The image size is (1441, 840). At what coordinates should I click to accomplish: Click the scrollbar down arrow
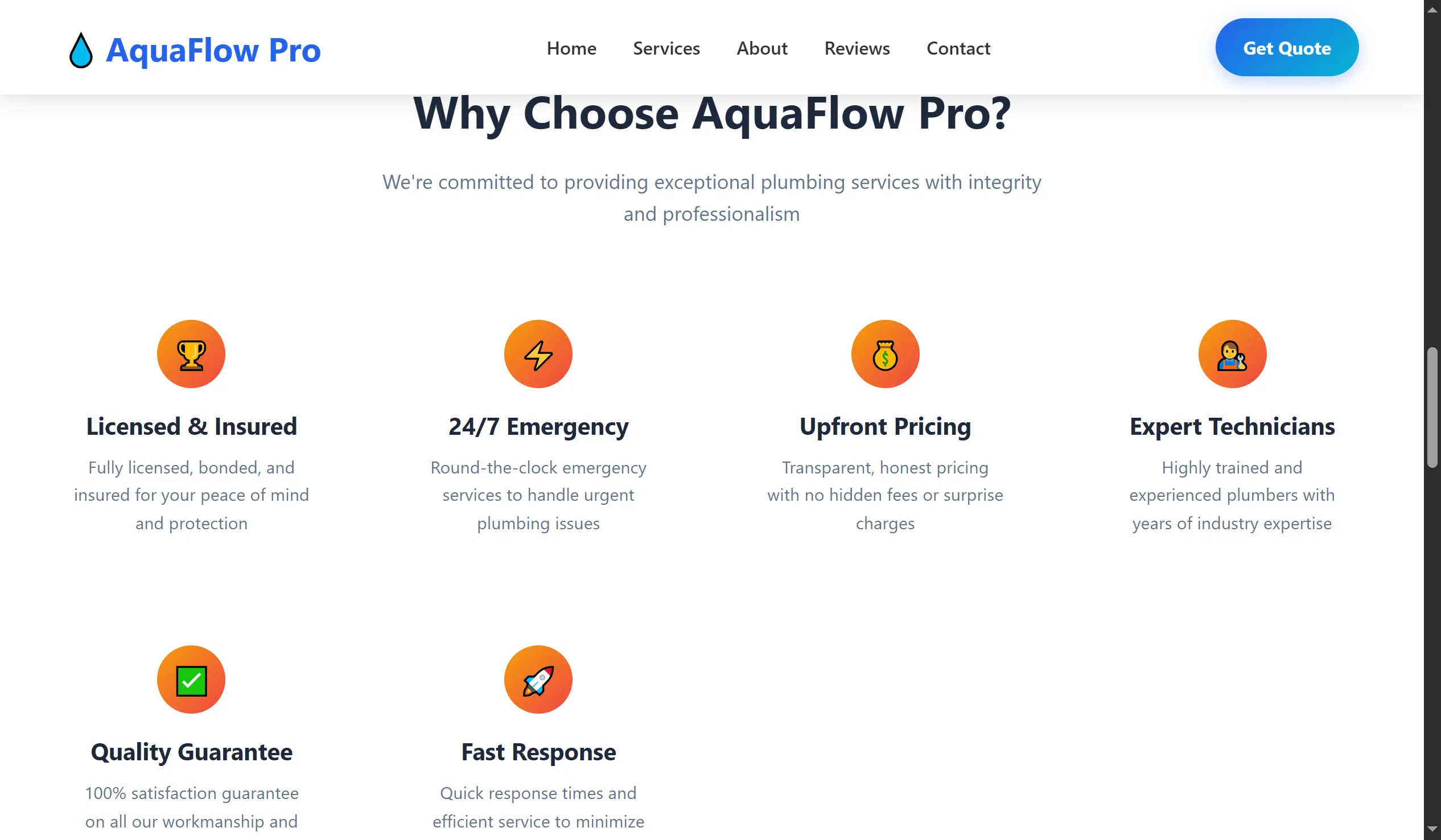[1432, 829]
